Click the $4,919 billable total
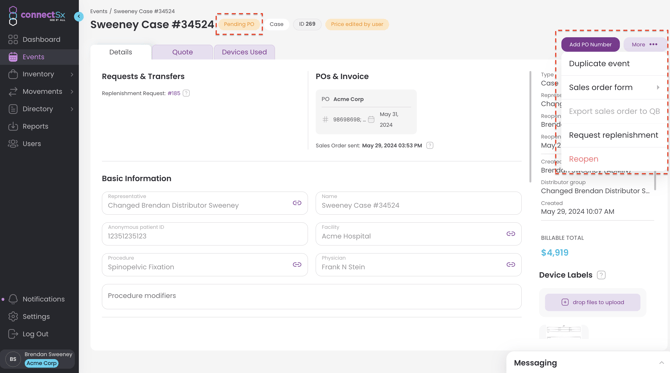The height and width of the screenshot is (373, 670). point(555,253)
